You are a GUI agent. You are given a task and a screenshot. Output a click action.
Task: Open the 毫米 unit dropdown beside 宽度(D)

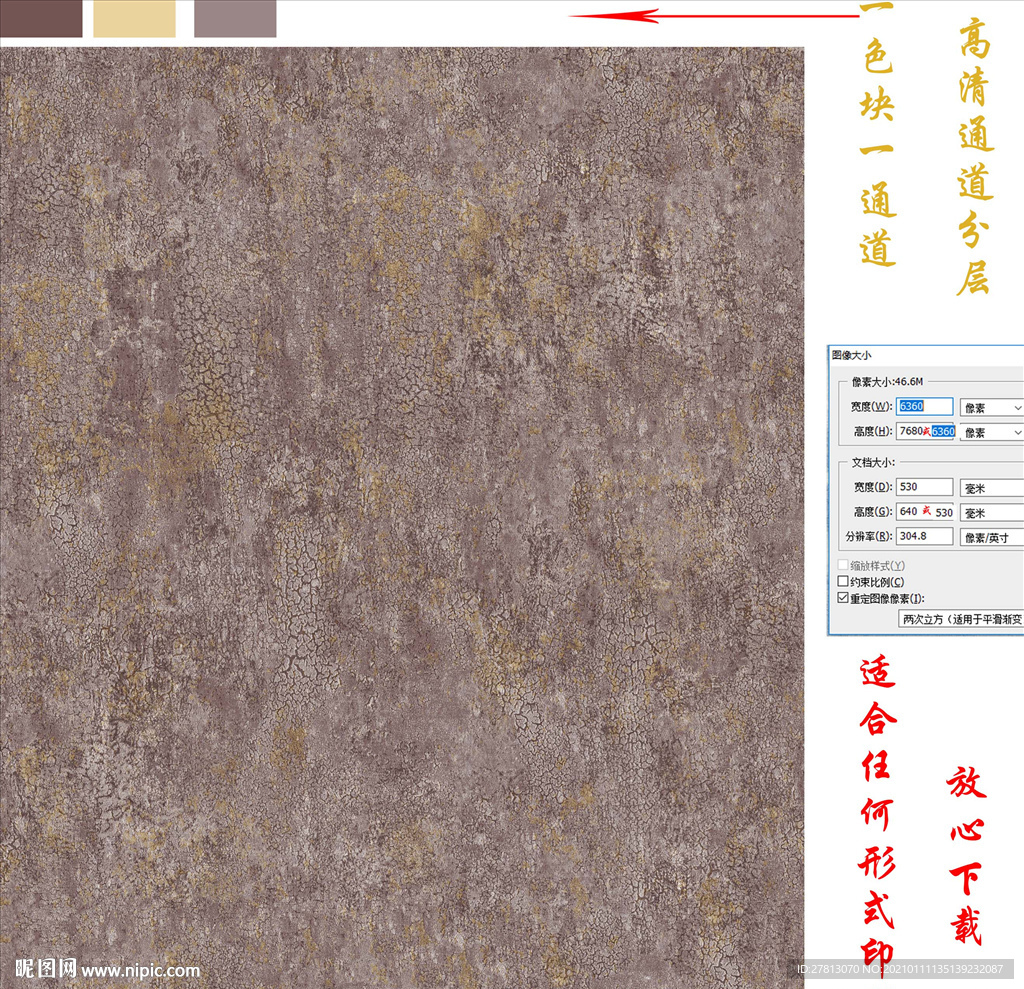click(991, 488)
